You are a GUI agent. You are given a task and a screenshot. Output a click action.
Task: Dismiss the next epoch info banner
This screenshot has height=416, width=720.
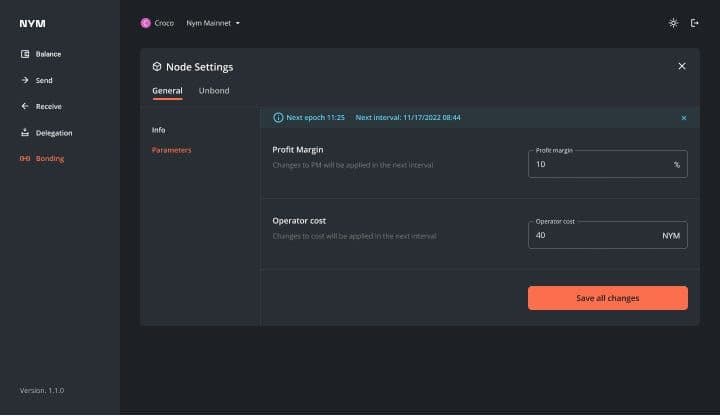tap(684, 118)
